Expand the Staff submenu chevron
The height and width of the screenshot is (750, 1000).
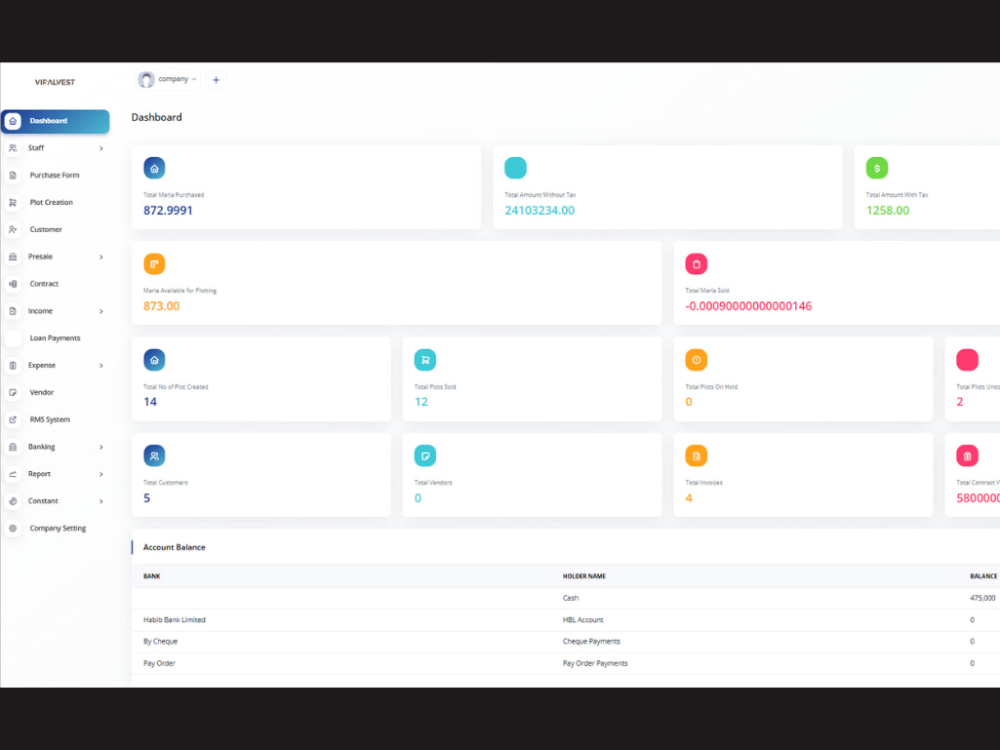tap(101, 149)
